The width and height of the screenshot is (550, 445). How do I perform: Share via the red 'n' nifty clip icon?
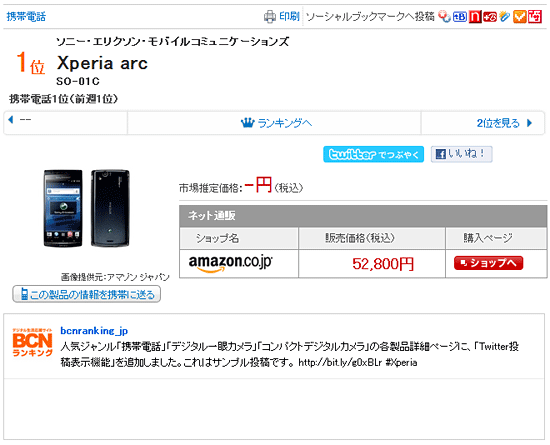[475, 16]
